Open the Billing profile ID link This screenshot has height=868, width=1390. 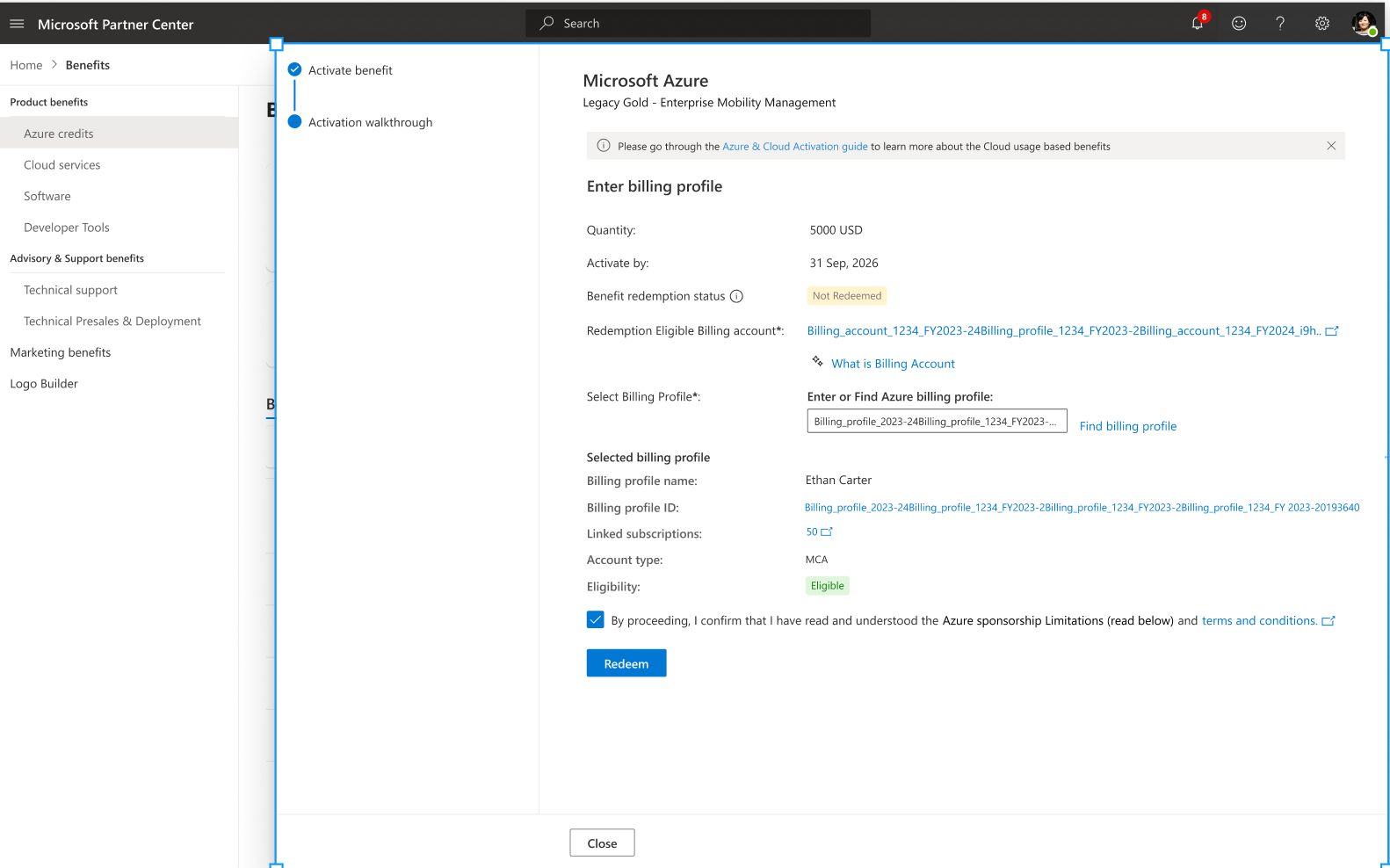tap(1082, 508)
